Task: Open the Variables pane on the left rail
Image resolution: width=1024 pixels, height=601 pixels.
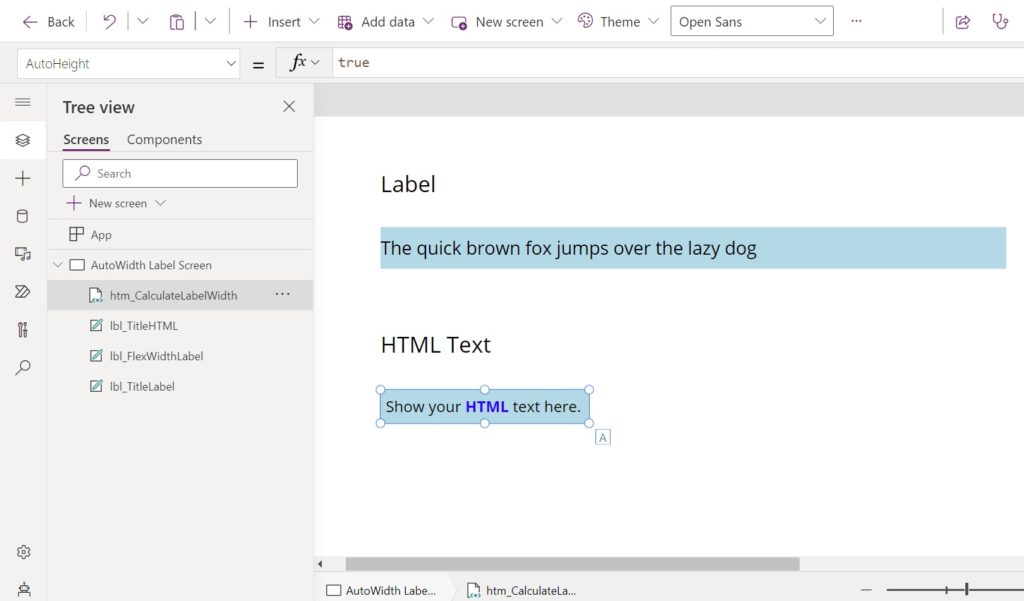Action: tap(23, 329)
